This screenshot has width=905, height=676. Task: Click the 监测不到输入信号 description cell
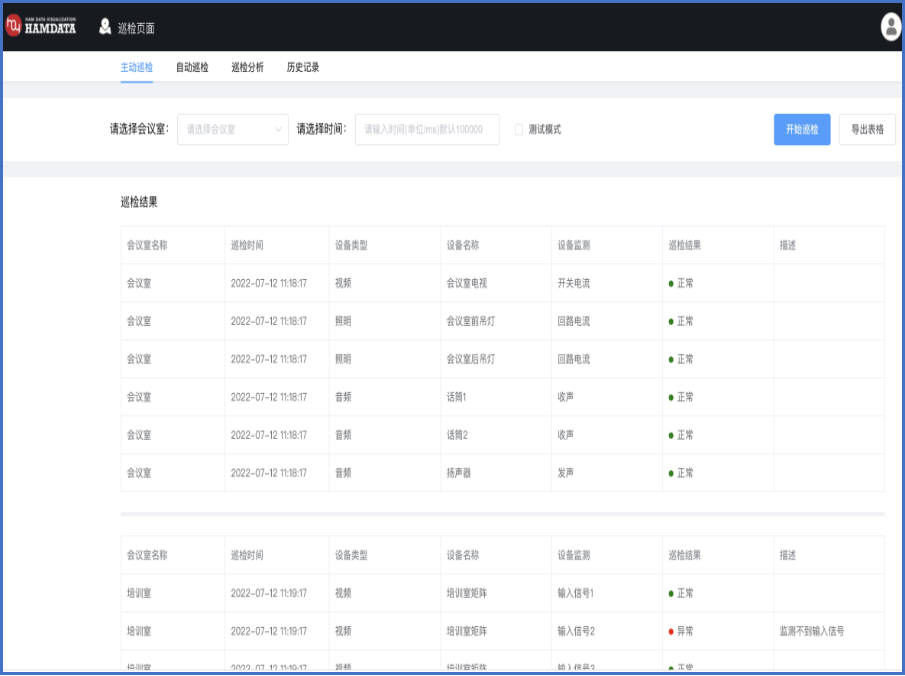pyautogui.click(x=812, y=631)
